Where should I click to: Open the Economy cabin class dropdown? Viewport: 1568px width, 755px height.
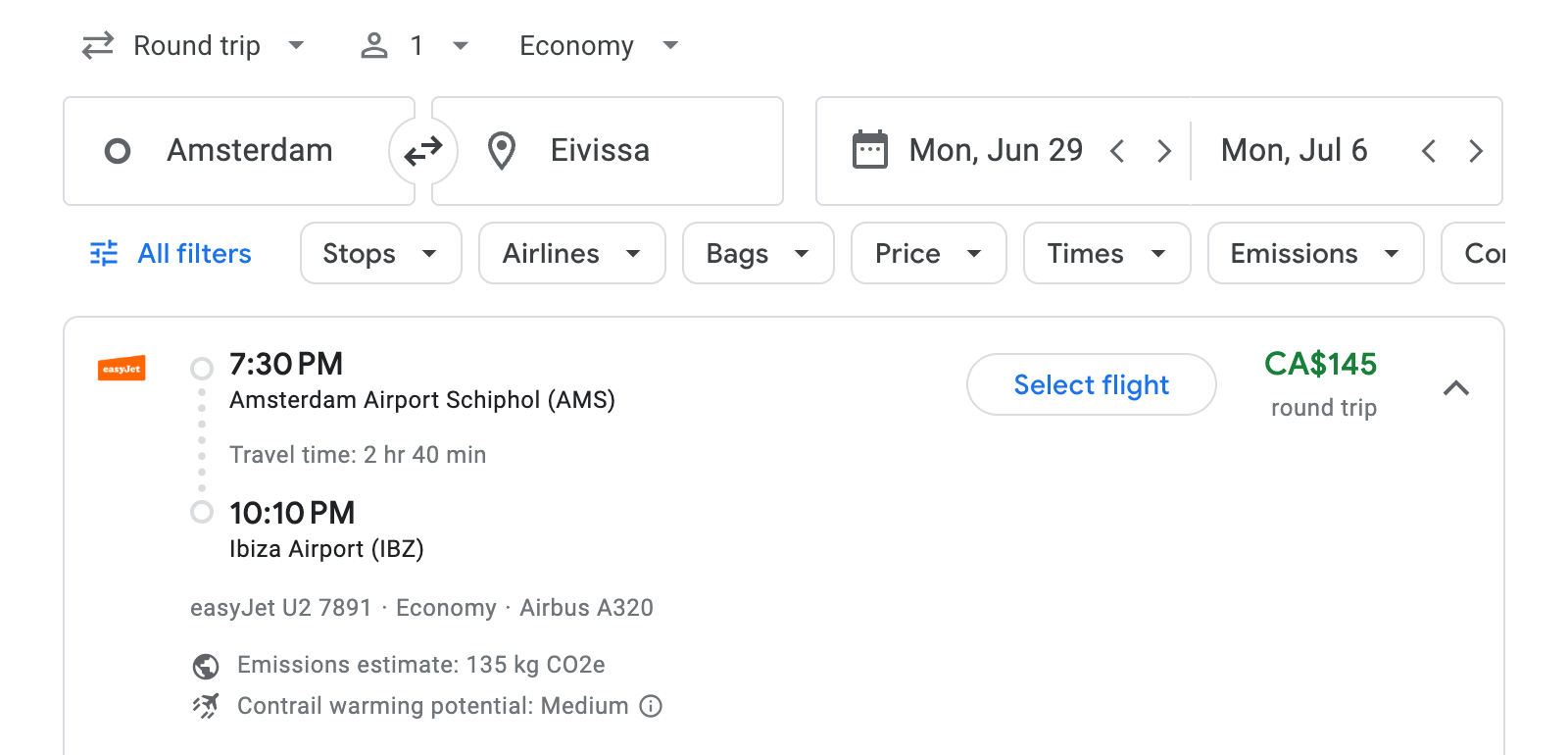point(598,45)
